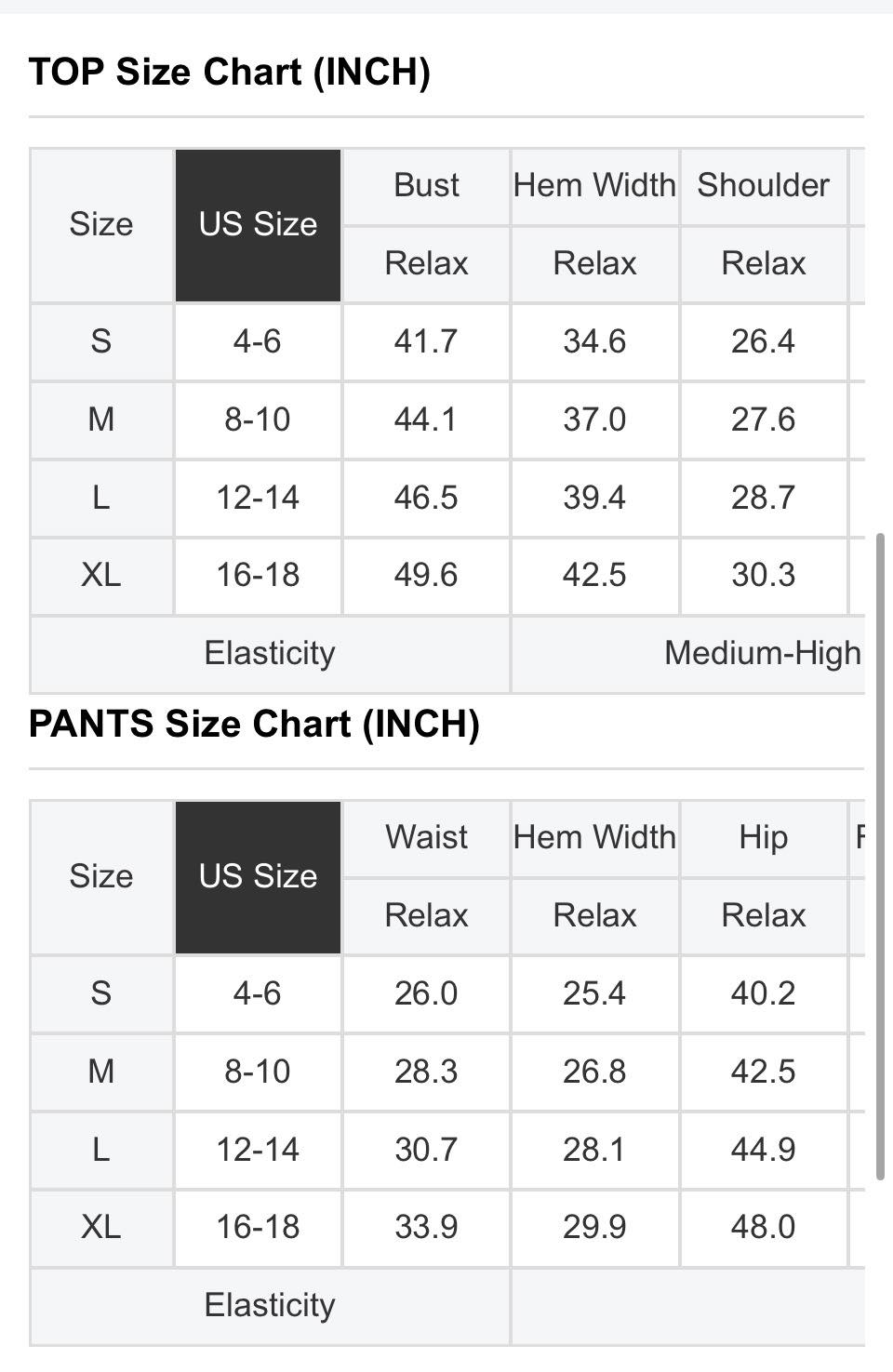Click the US Size header in PANTS chart
Image resolution: width=893 pixels, height=1372 pixels.
coord(259,877)
